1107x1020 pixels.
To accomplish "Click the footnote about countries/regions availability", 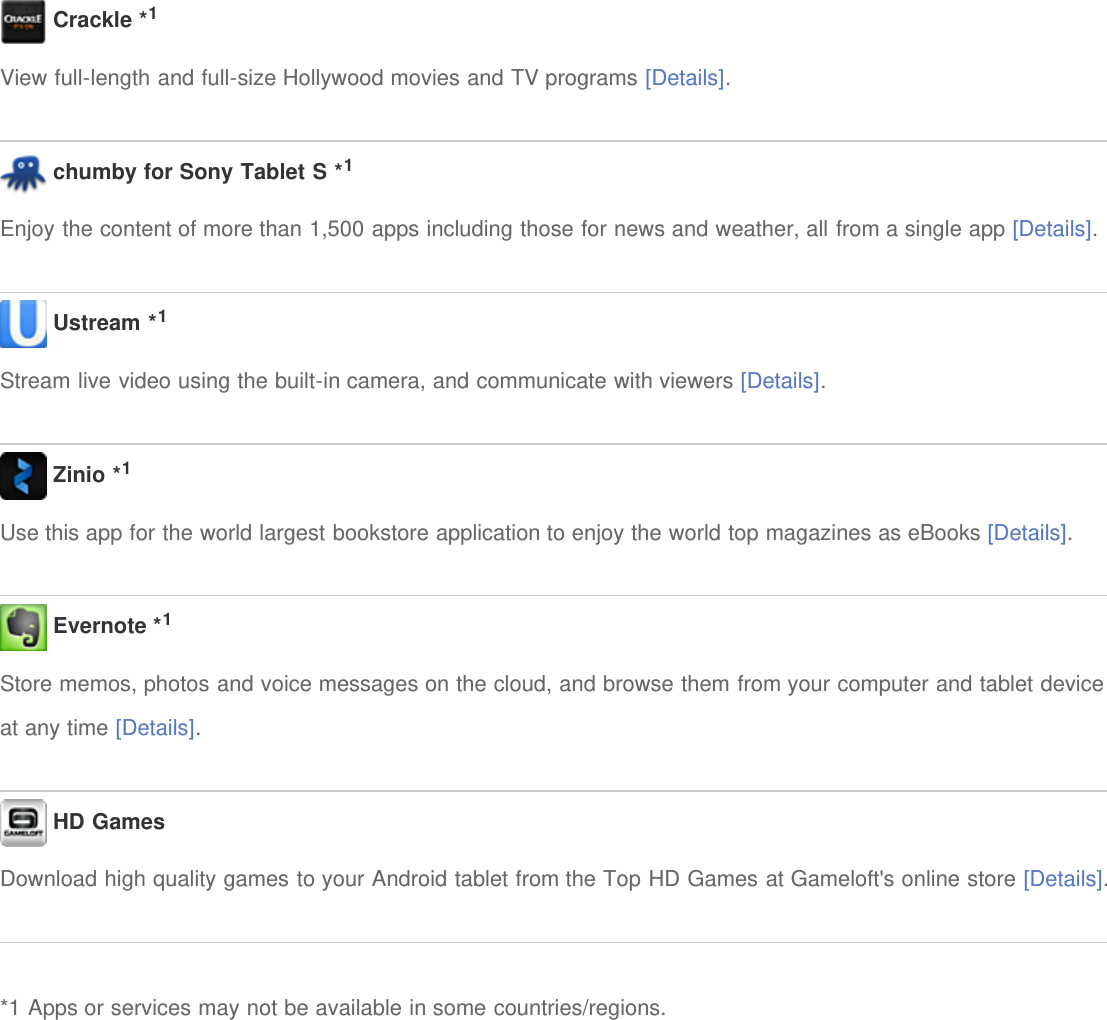I will 333,1007.
